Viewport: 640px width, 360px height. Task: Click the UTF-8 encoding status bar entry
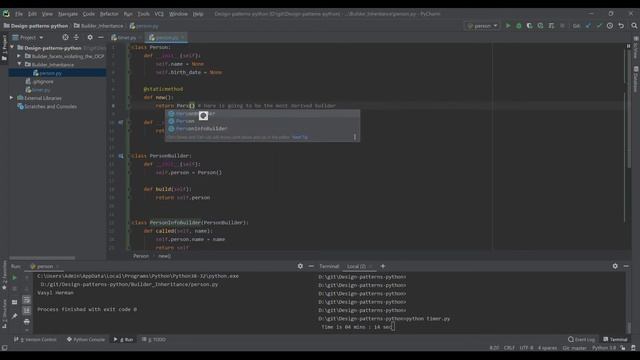point(526,348)
